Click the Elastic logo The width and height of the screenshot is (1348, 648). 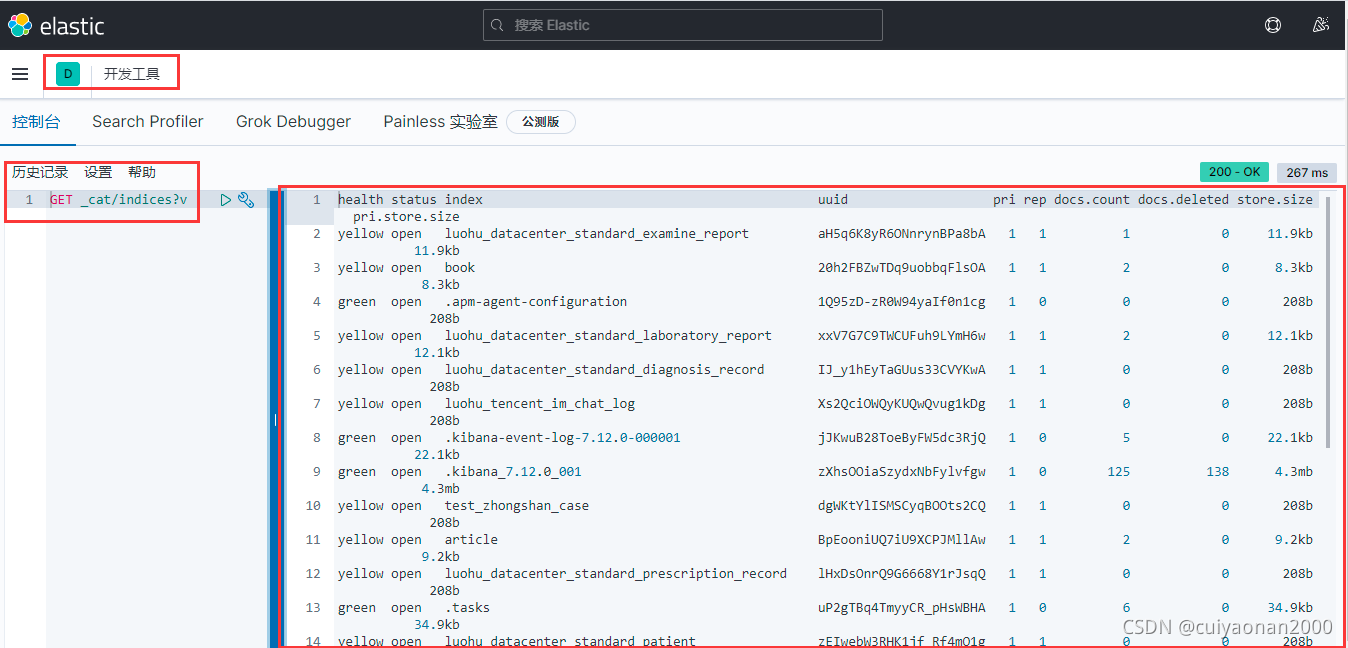click(x=55, y=25)
